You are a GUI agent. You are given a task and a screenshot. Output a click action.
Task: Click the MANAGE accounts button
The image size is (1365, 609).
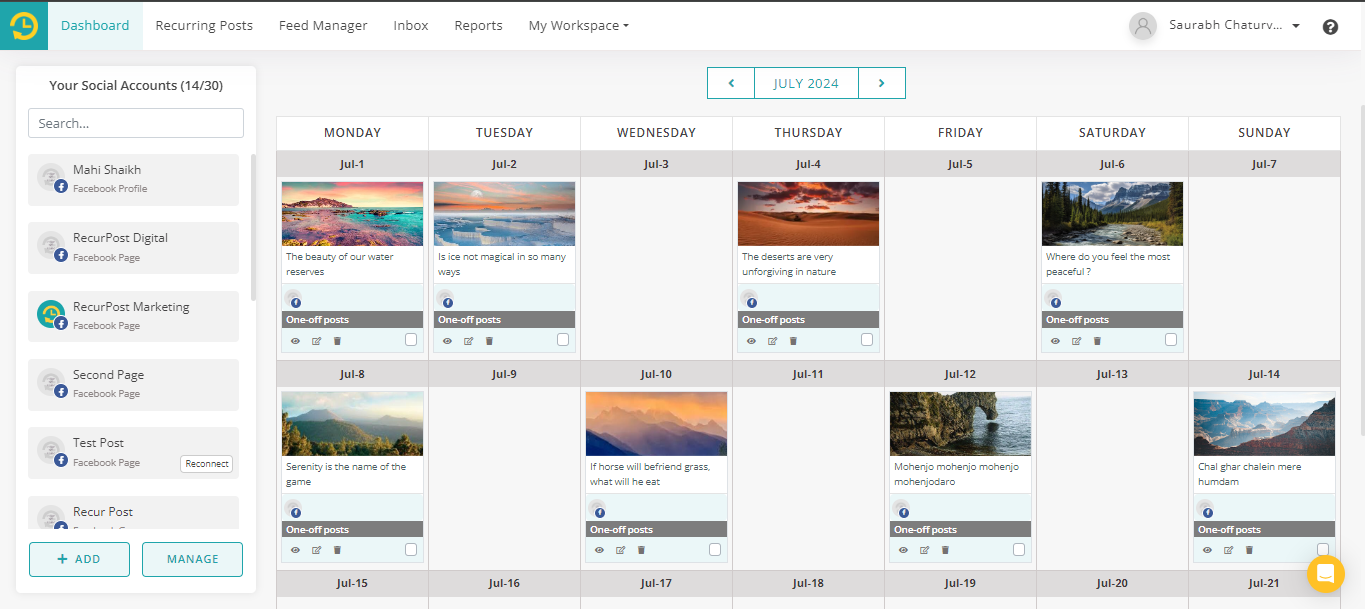(192, 559)
